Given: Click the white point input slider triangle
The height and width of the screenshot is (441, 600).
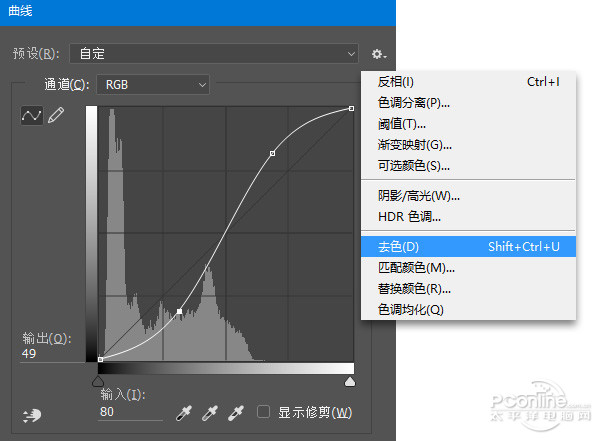Looking at the screenshot, I should coord(350,381).
